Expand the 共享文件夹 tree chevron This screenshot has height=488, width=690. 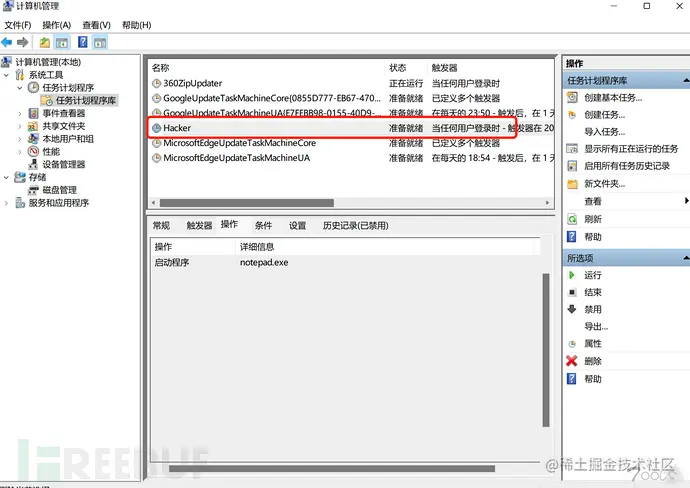tap(20, 126)
